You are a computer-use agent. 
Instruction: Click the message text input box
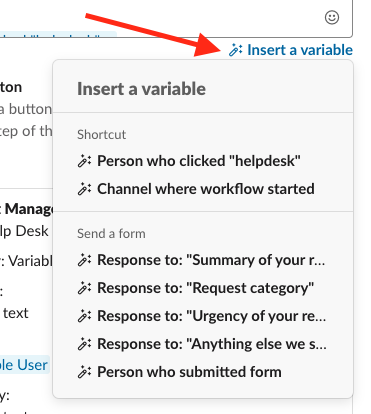tap(176, 18)
